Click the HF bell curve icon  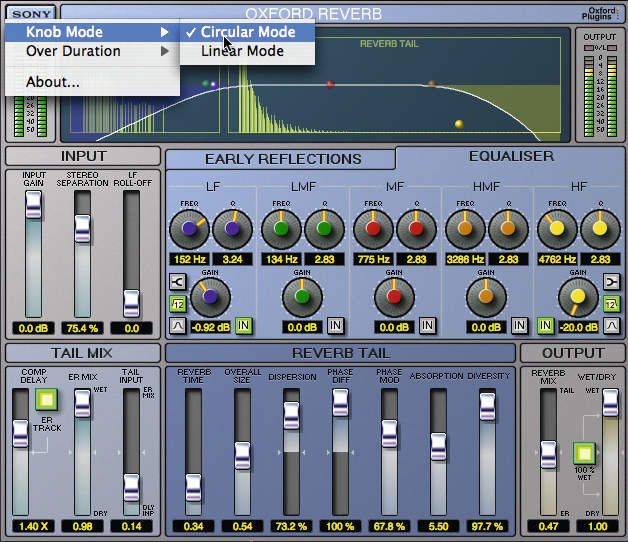coord(611,326)
